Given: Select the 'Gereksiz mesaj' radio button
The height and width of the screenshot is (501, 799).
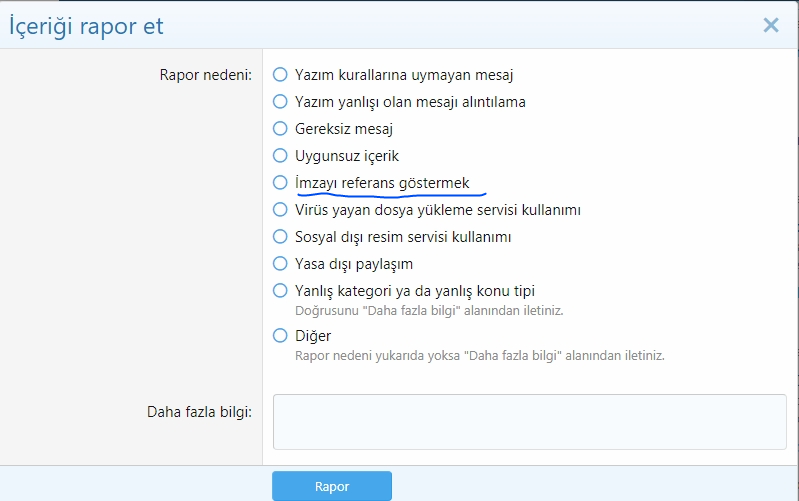Looking at the screenshot, I should click(x=280, y=128).
